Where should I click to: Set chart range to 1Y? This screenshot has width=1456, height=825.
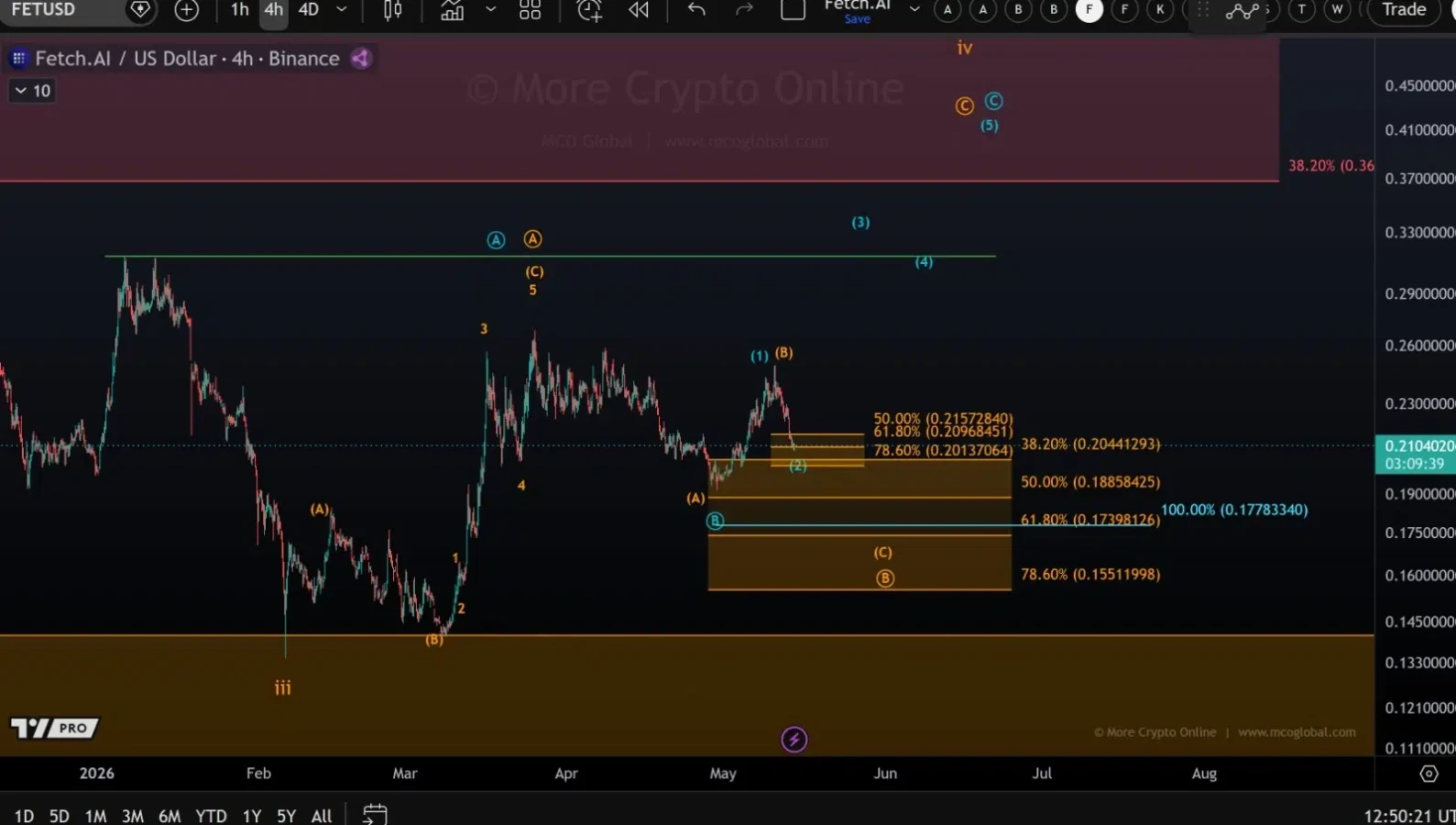[252, 815]
